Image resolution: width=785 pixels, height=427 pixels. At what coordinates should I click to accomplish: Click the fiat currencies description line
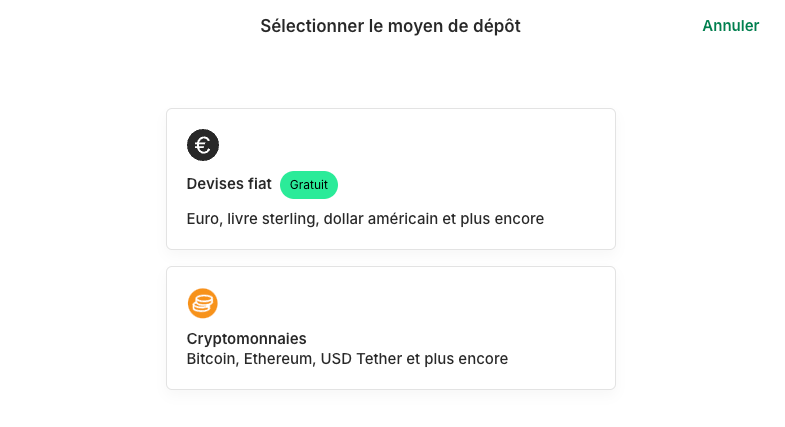[365, 218]
